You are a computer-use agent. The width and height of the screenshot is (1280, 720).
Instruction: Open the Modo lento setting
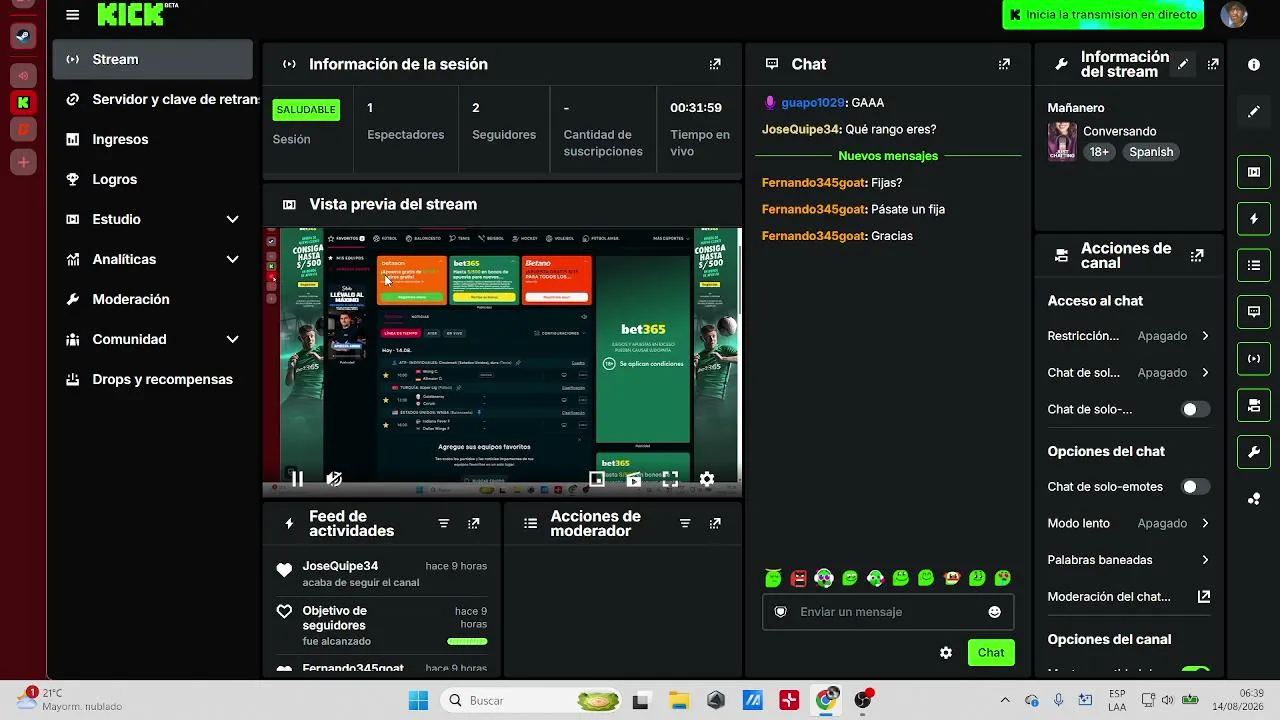tap(1128, 523)
